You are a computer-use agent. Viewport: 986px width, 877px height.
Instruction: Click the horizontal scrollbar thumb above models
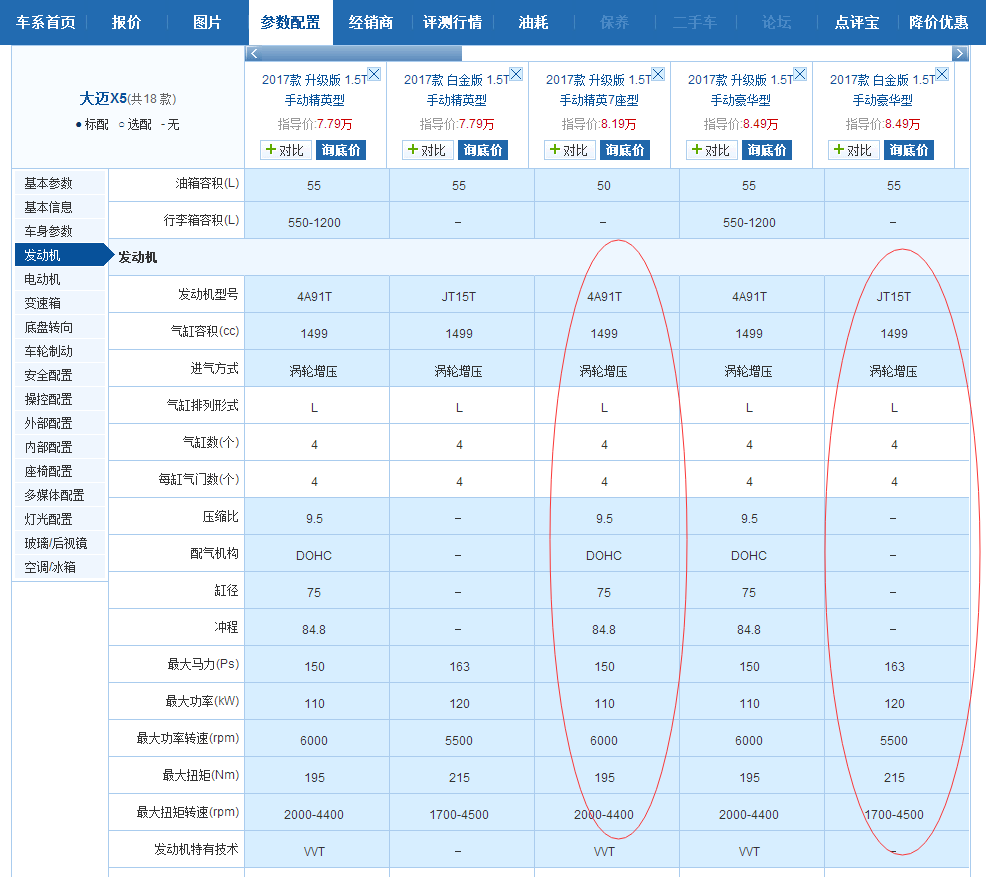pyautogui.click(x=361, y=53)
